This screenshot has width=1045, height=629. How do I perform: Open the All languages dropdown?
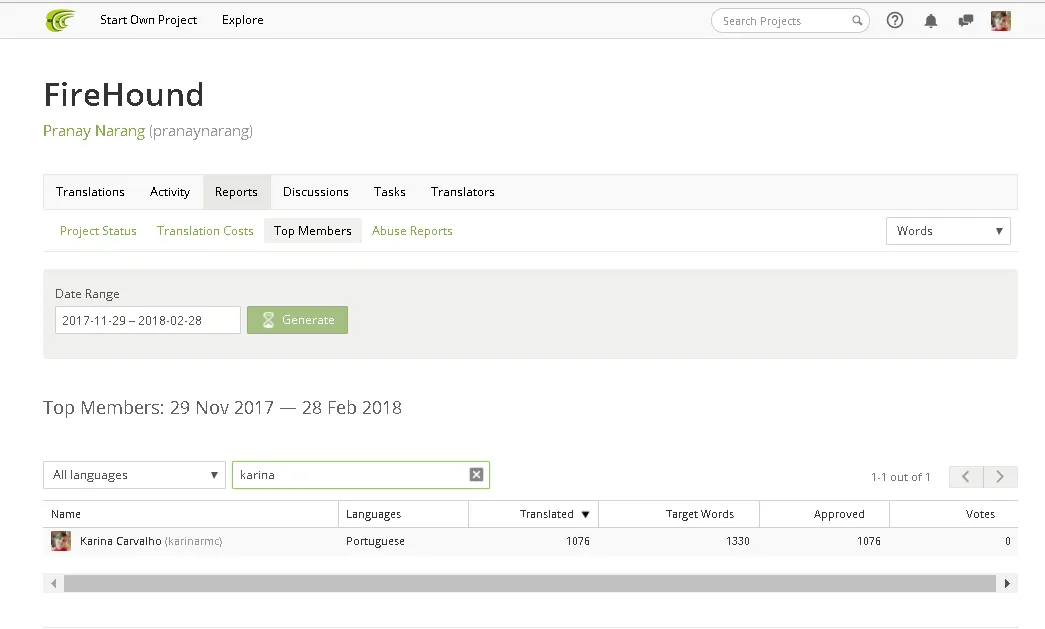135,475
